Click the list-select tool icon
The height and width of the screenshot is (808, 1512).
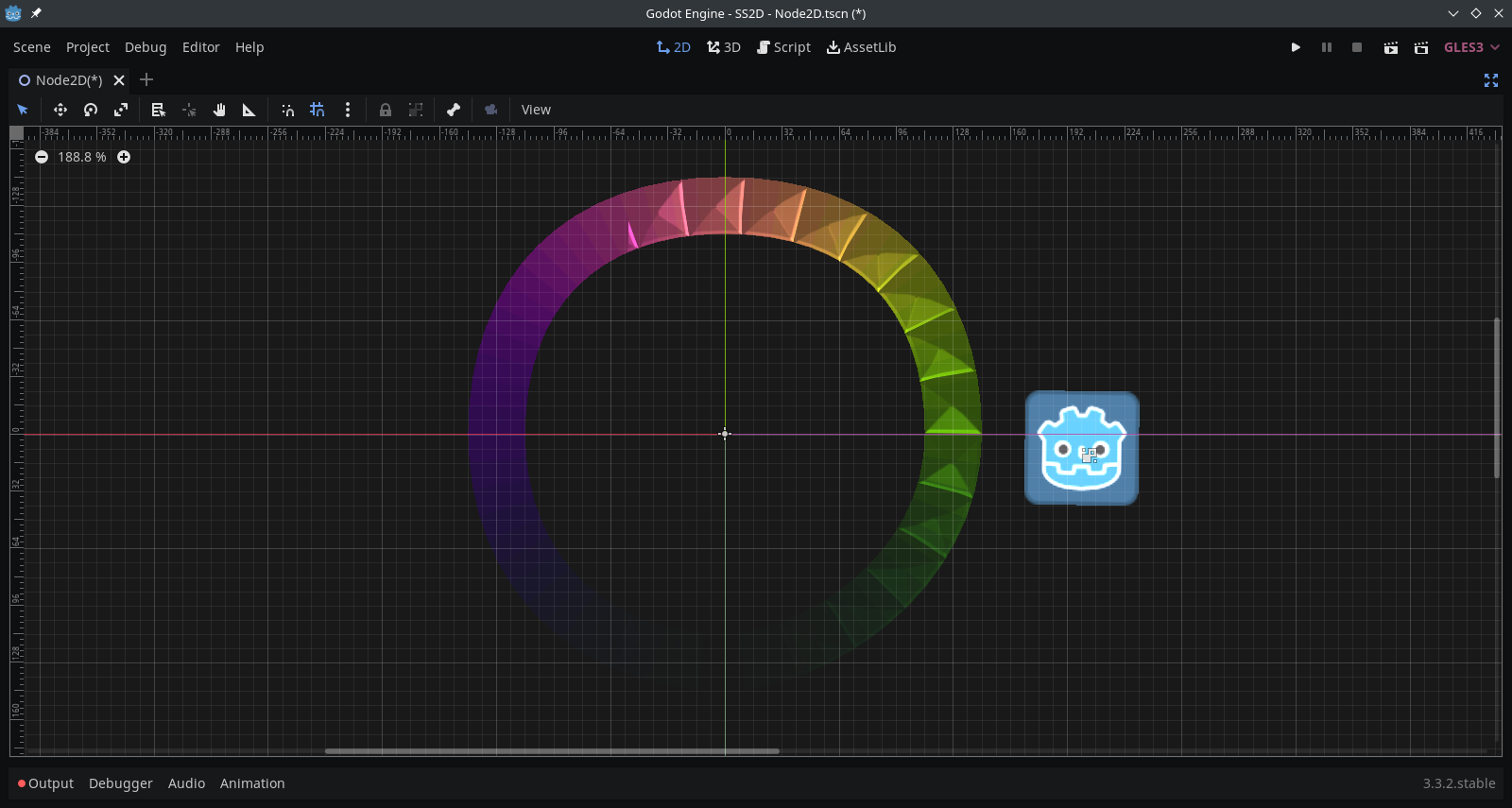pyautogui.click(x=159, y=110)
